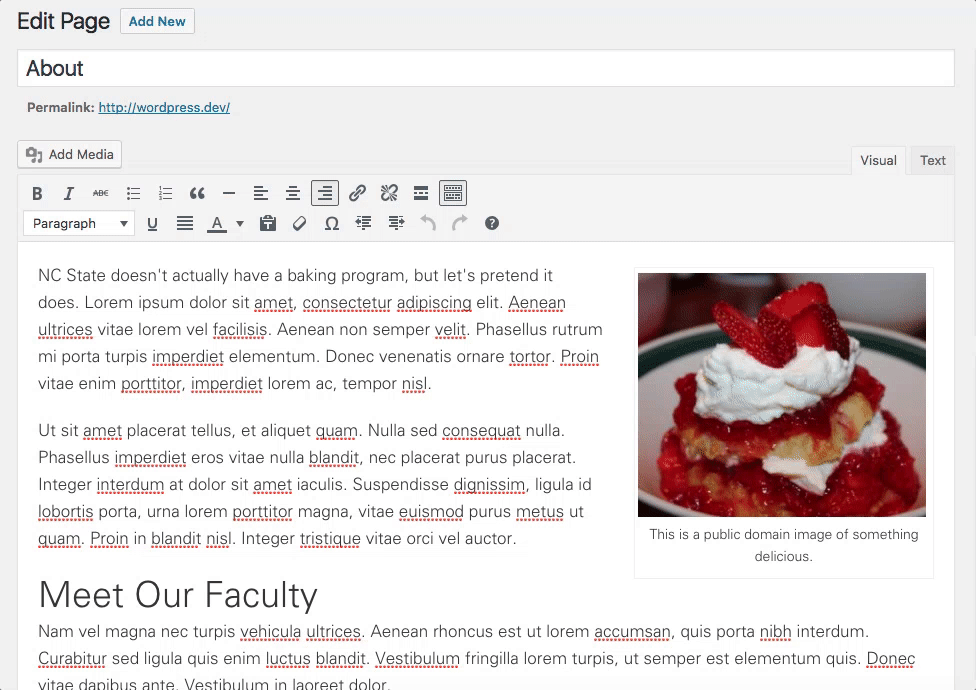Align text left
This screenshot has height=690, width=976.
261,193
